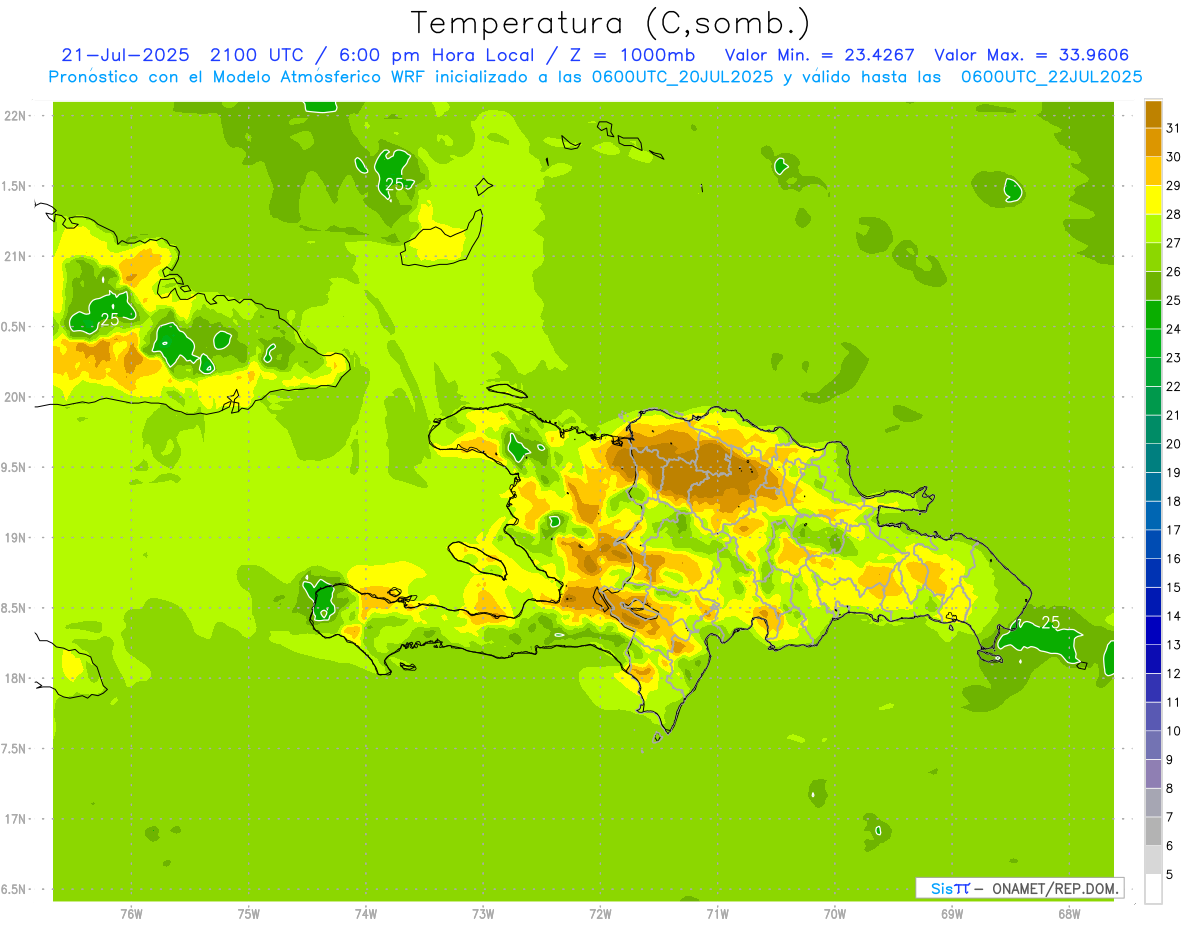Select the 'Valor Min. = 23.4267' value

[820, 55]
